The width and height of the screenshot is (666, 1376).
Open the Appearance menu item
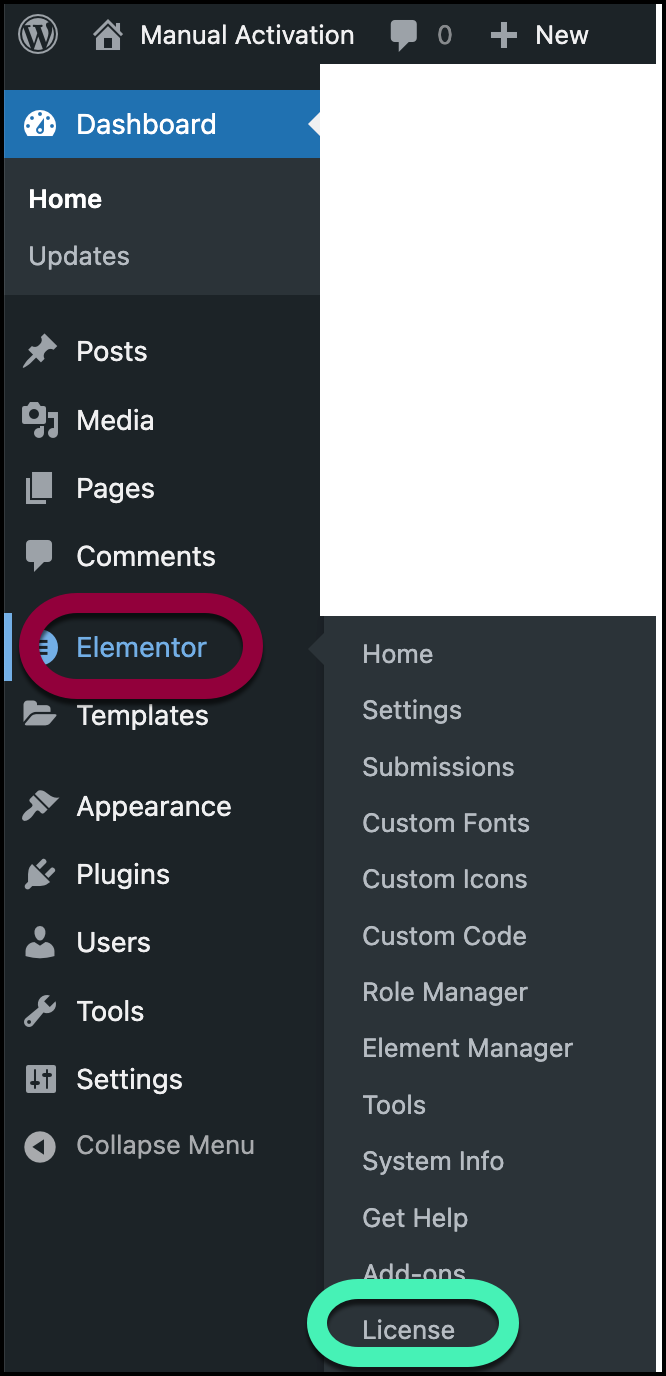point(154,806)
